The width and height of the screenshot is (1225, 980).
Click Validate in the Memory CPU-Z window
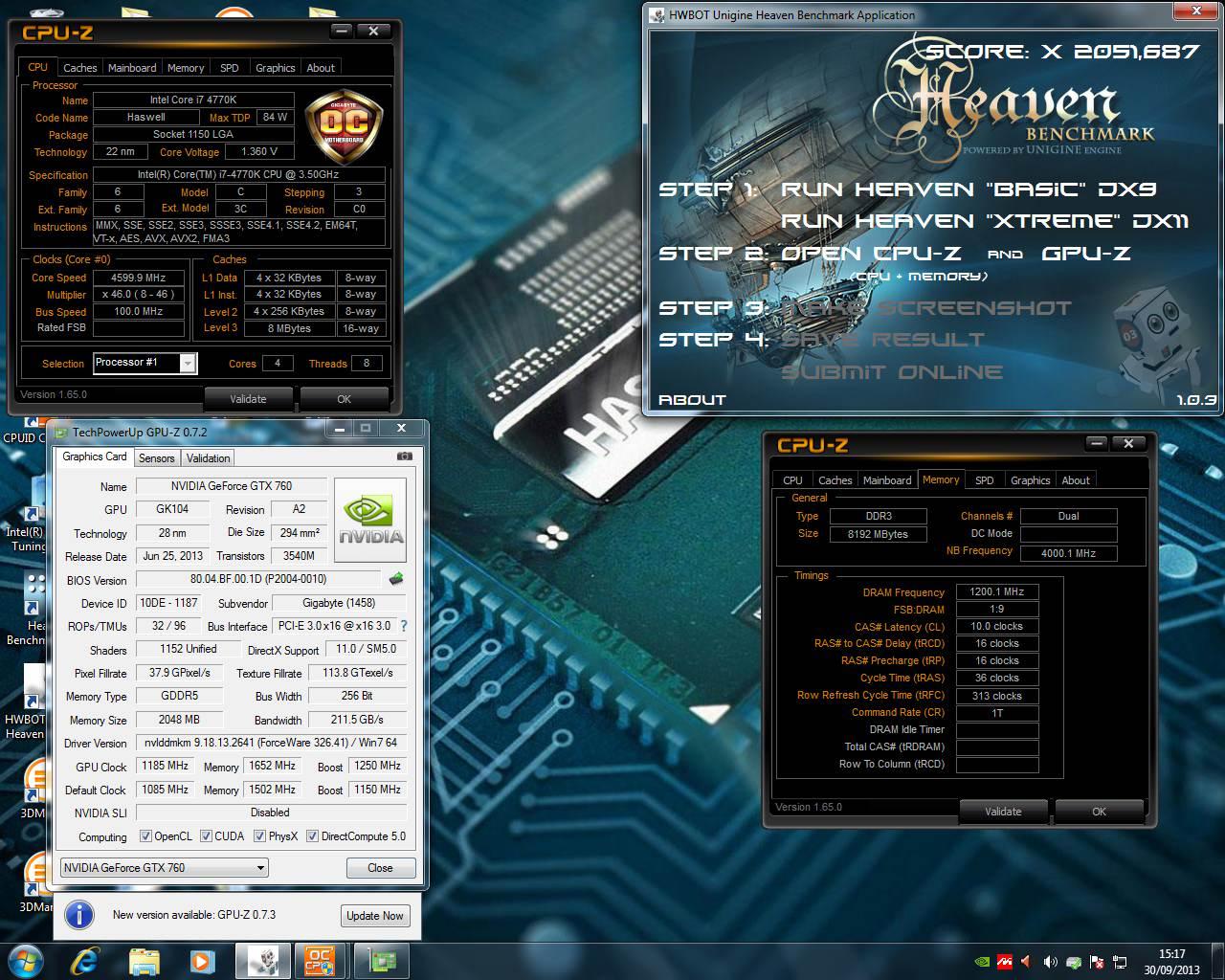[x=1003, y=812]
